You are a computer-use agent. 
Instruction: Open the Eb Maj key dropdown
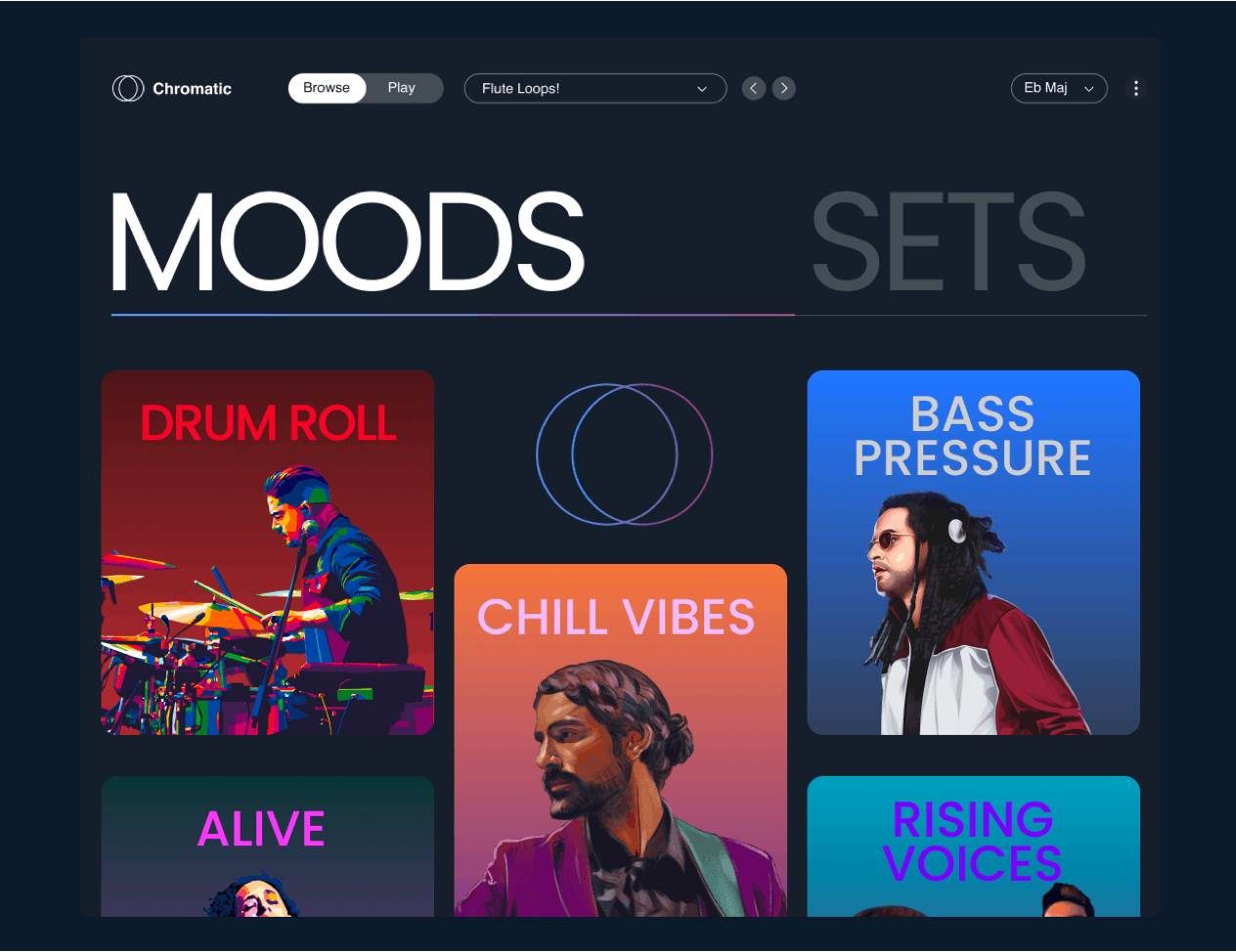point(1059,88)
